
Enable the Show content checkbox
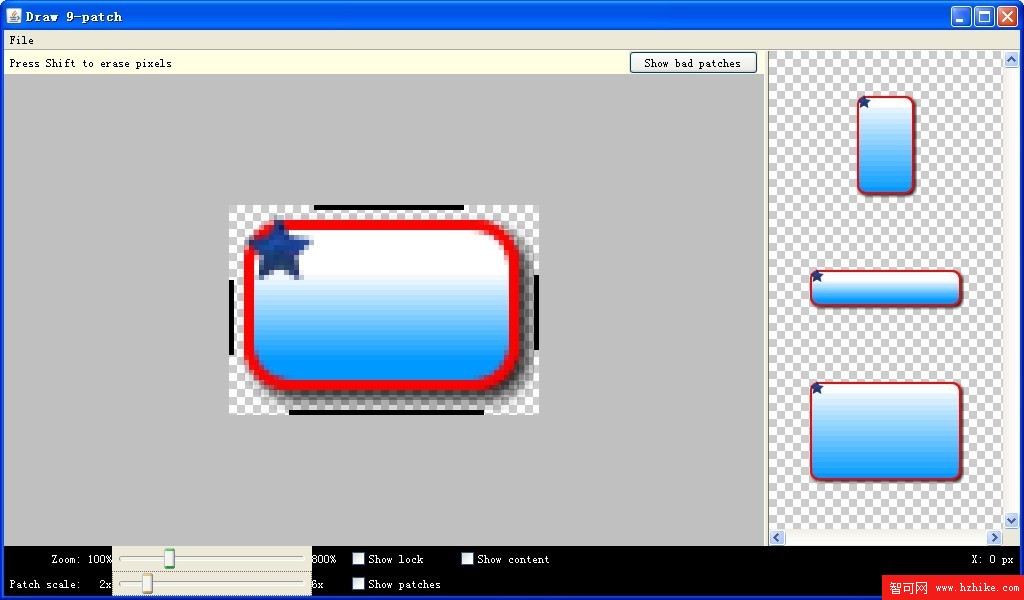[x=468, y=559]
